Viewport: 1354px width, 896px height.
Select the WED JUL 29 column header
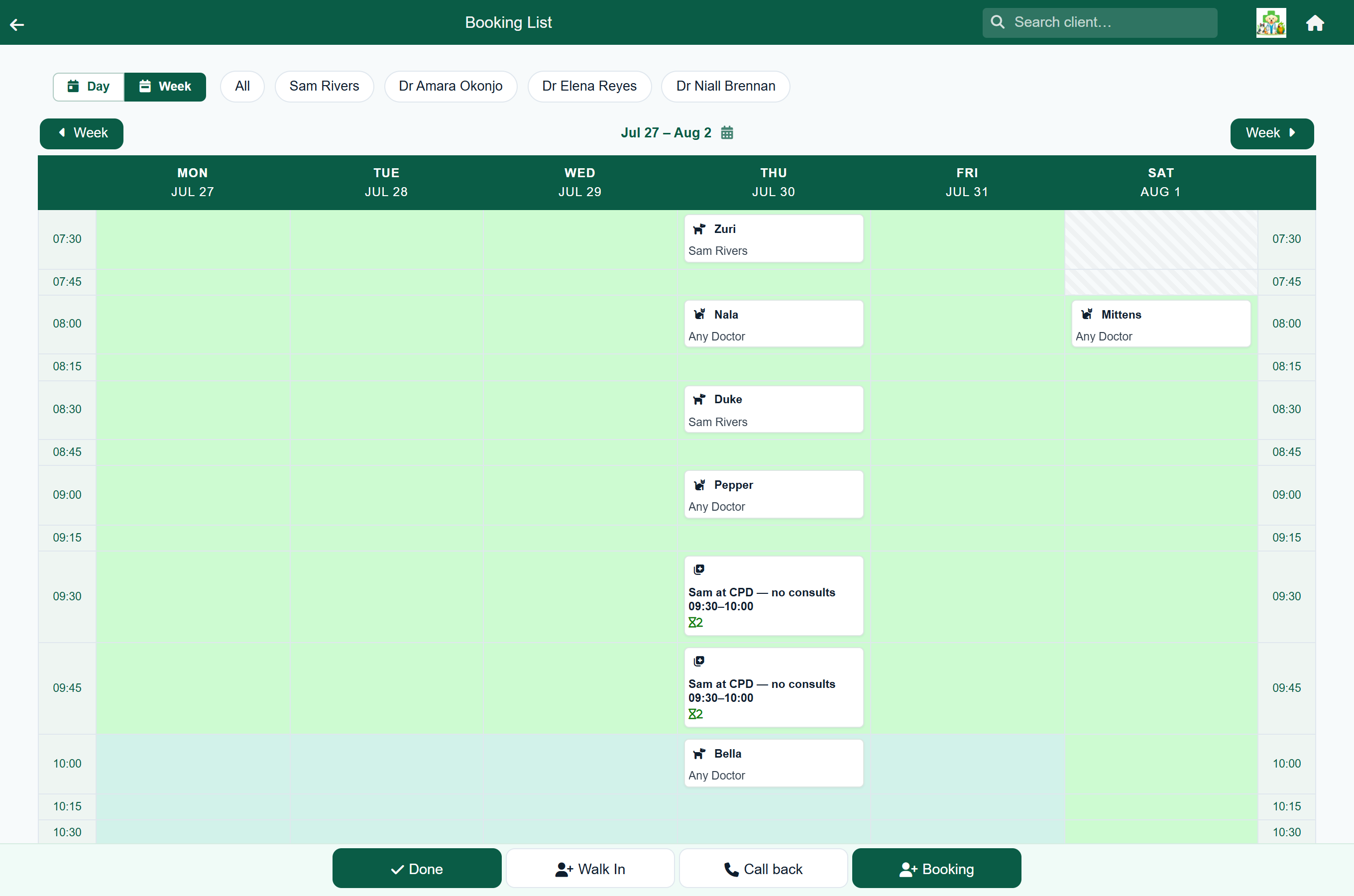tap(580, 182)
